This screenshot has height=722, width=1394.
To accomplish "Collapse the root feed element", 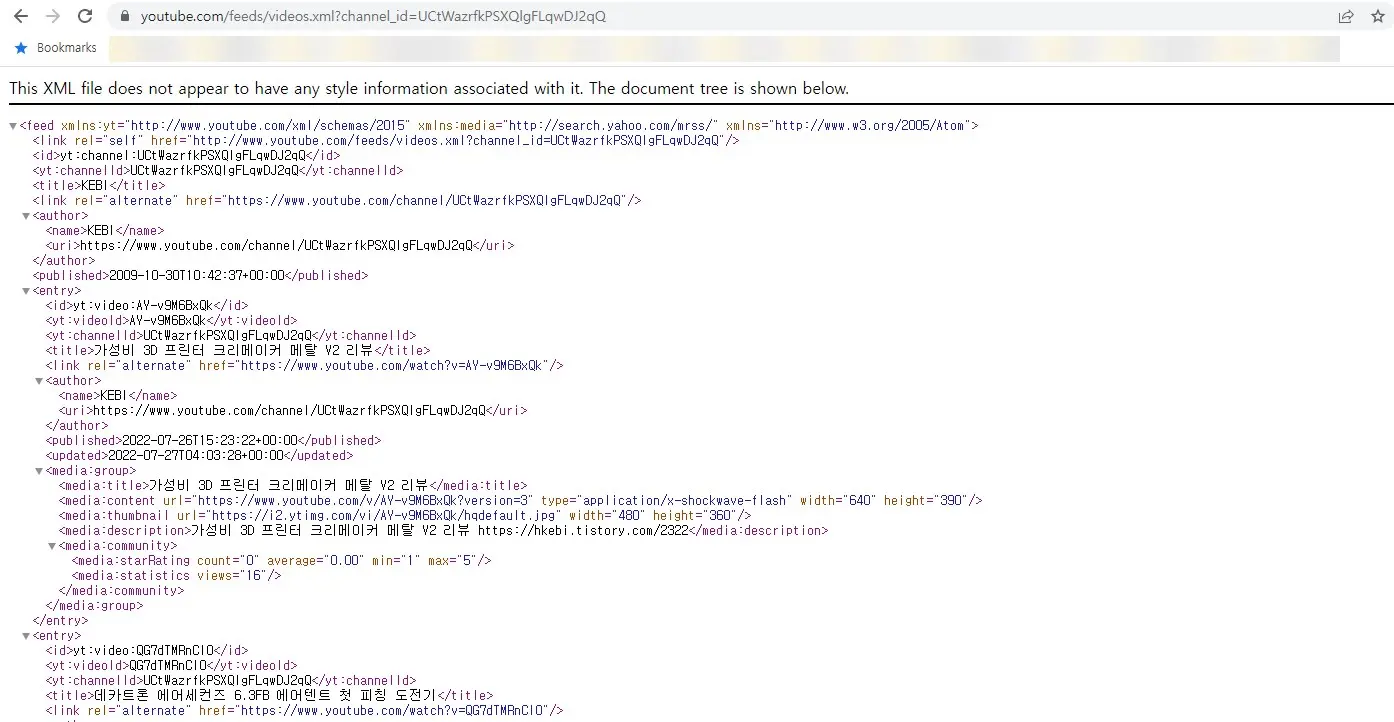I will [13, 126].
